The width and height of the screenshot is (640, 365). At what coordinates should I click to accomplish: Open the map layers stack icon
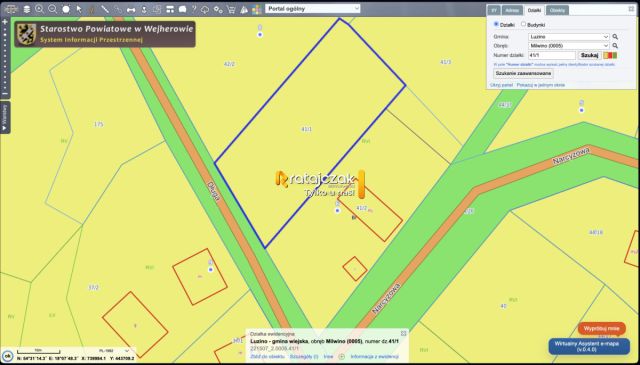pyautogui.click(x=27, y=9)
